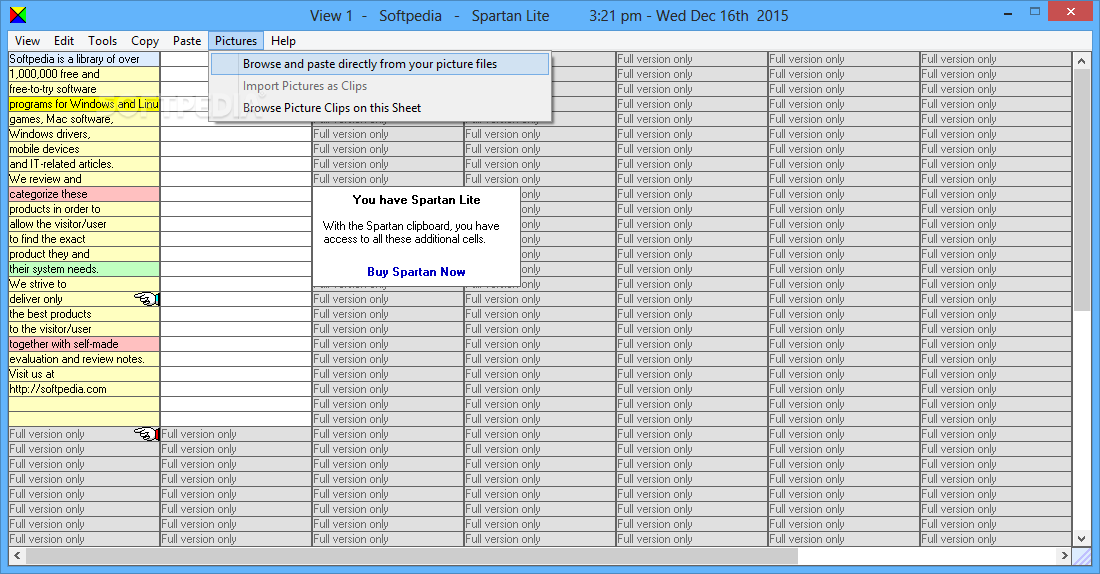Choose 'Browse and paste directly from your picture files'
Image resolution: width=1100 pixels, height=574 pixels.
tap(380, 64)
